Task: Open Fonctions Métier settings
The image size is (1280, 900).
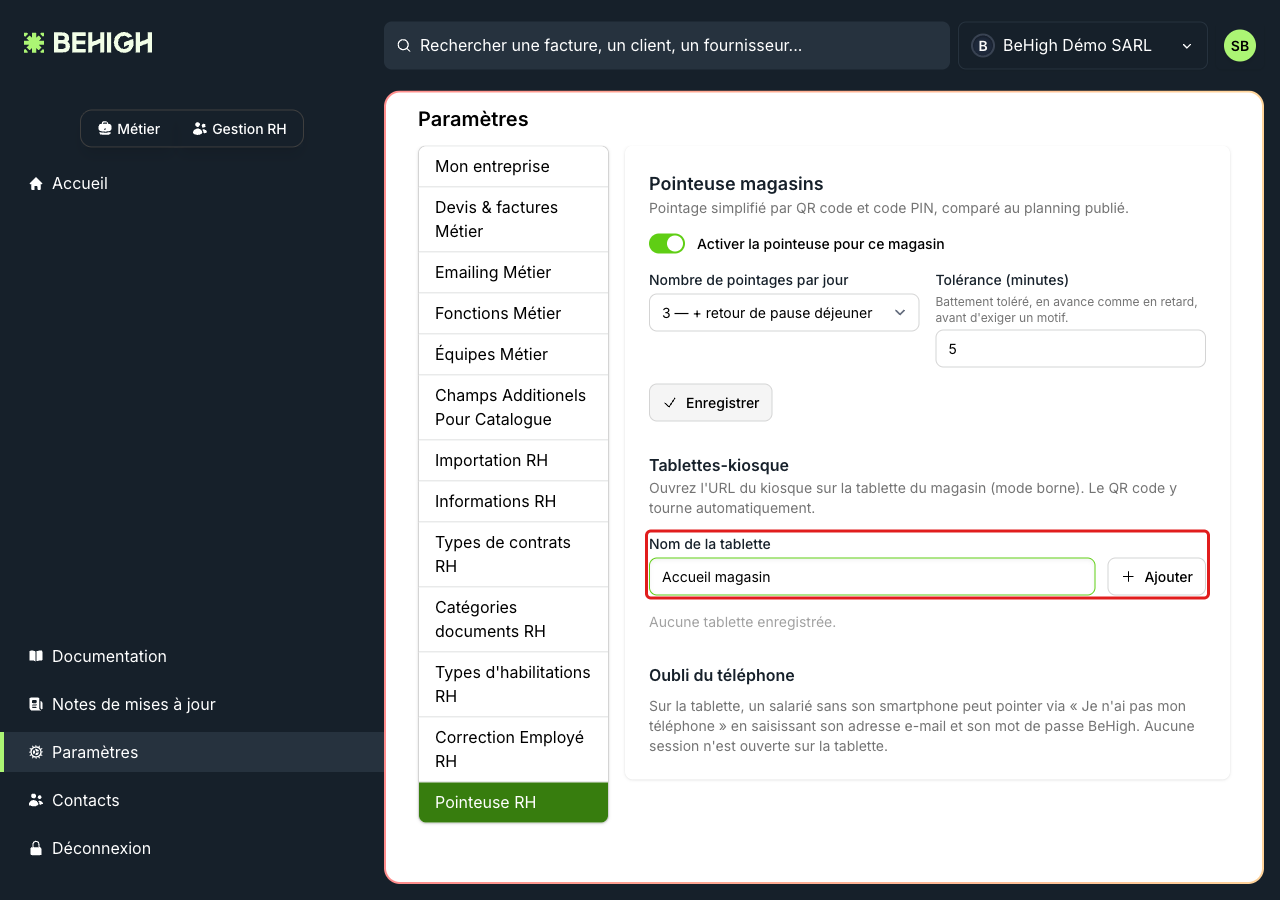Action: (513, 313)
